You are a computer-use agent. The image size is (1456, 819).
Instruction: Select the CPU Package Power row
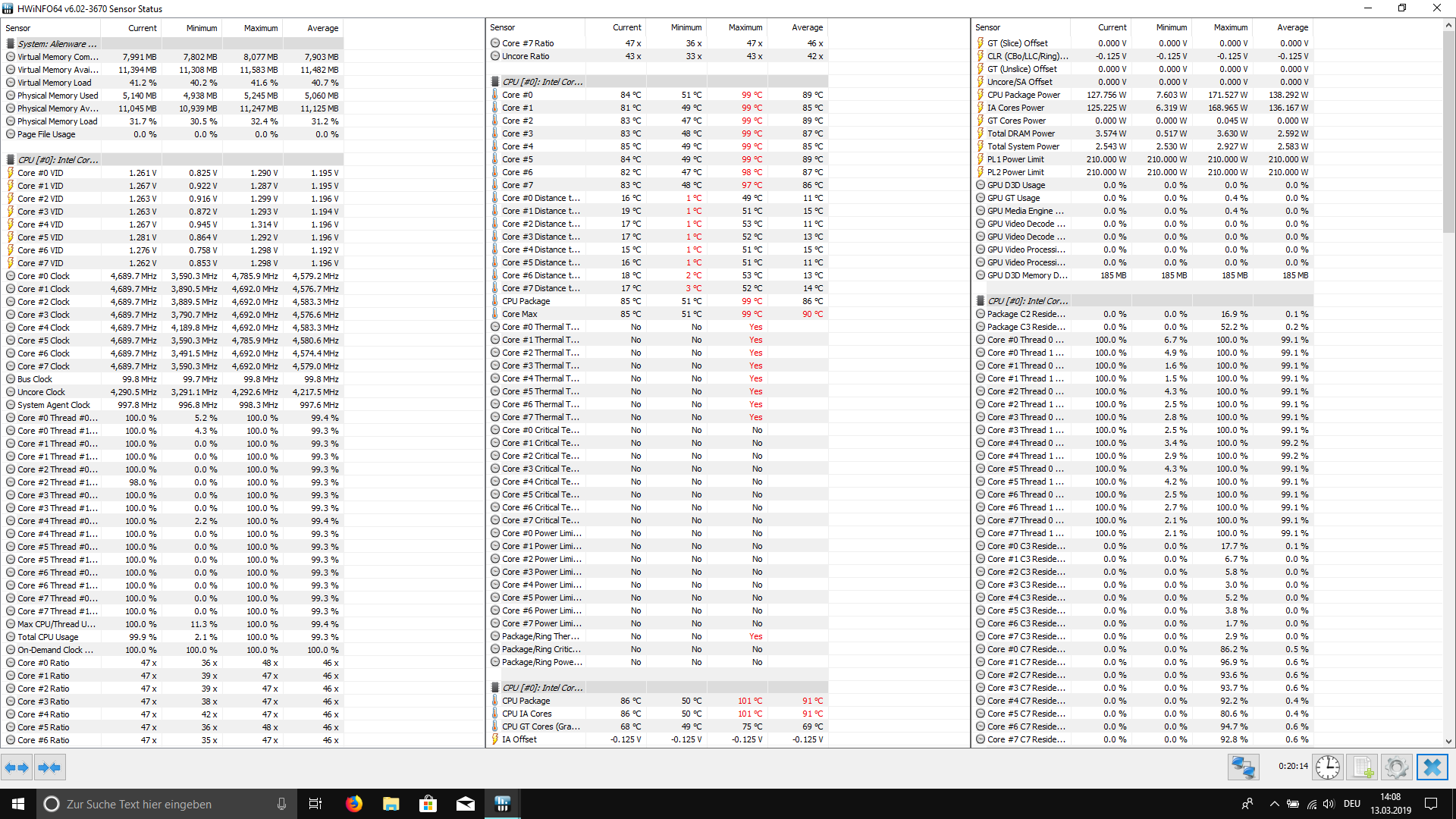click(1144, 95)
